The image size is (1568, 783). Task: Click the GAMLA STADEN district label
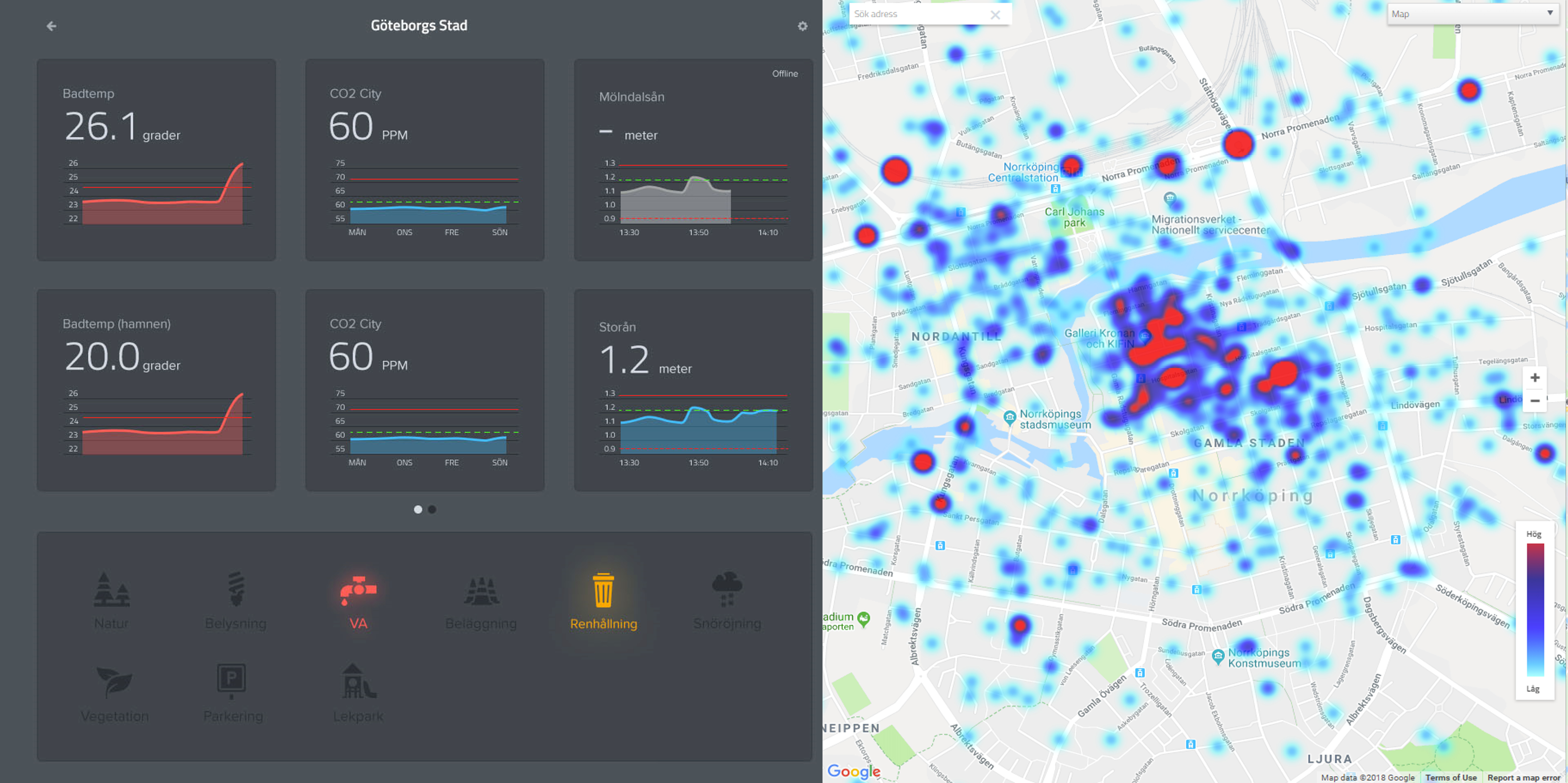click(1249, 443)
